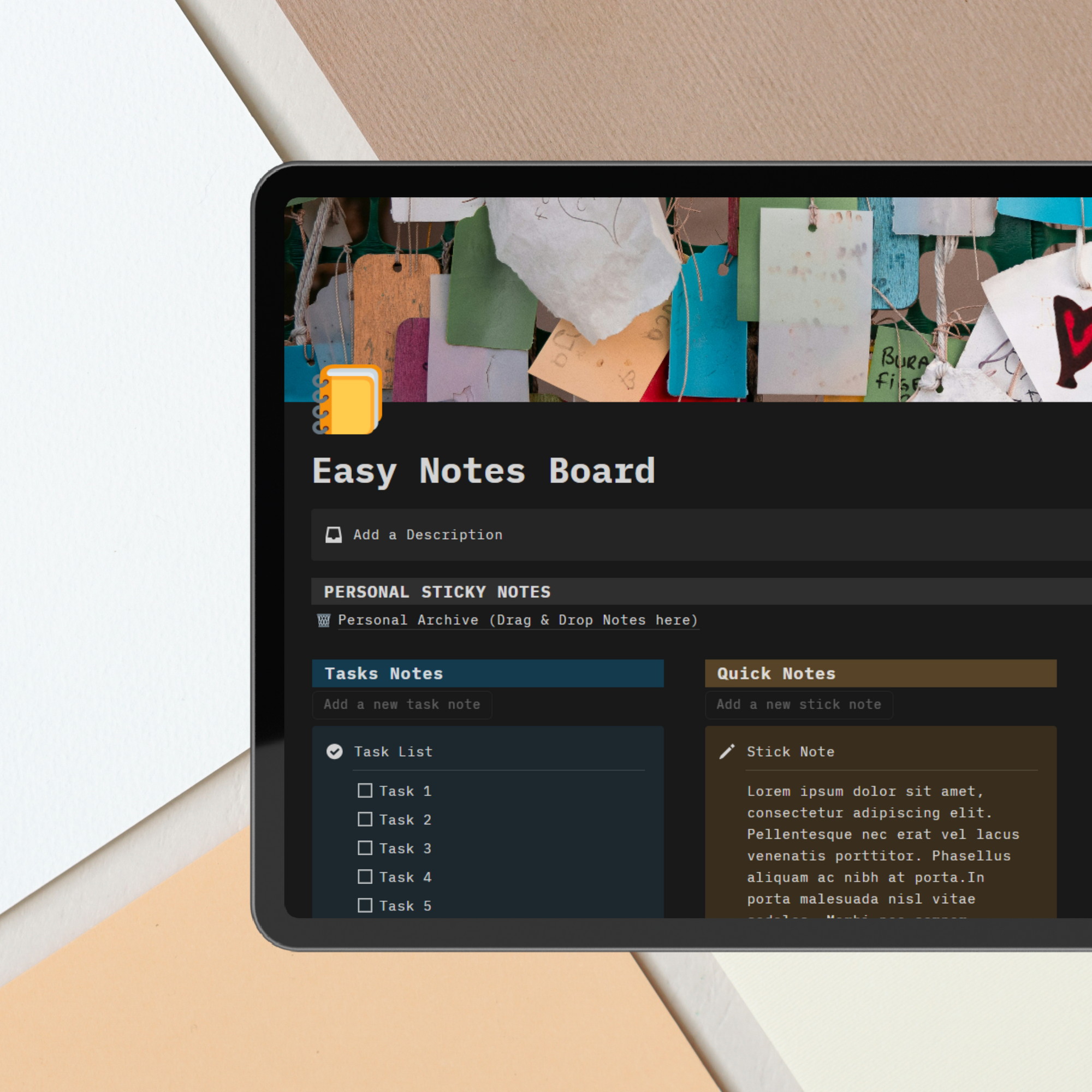The width and height of the screenshot is (1092, 1092).
Task: Click the inbox icon beside Add a Description
Action: click(x=334, y=535)
